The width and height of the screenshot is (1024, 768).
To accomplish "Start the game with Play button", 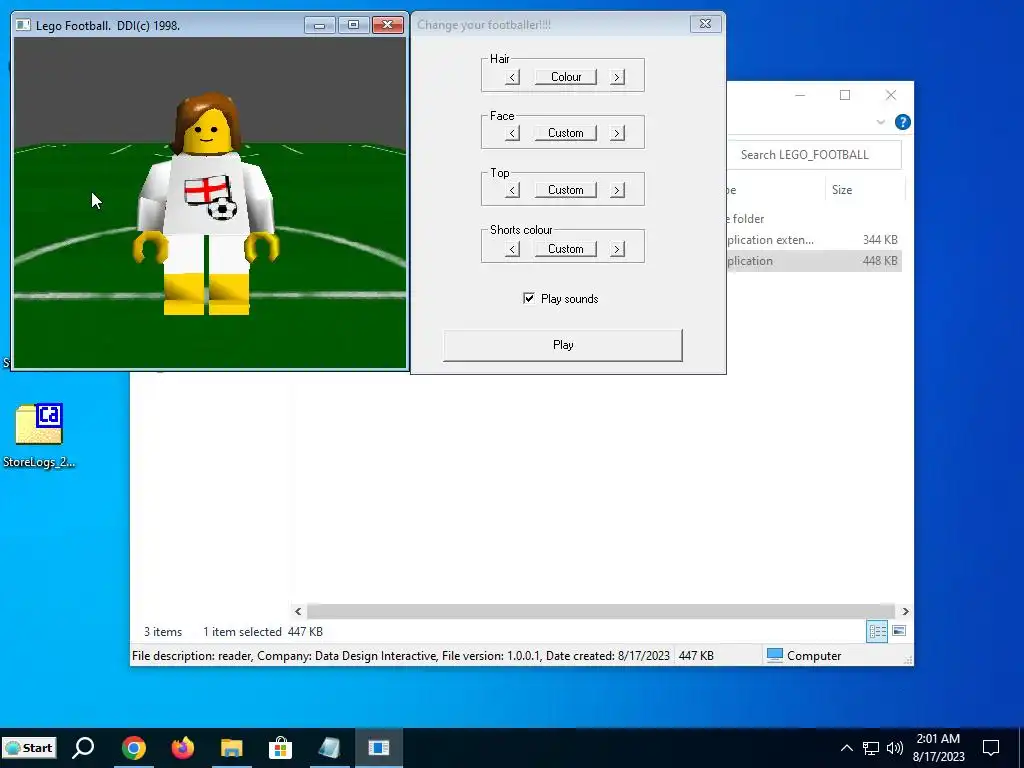I will click(563, 345).
